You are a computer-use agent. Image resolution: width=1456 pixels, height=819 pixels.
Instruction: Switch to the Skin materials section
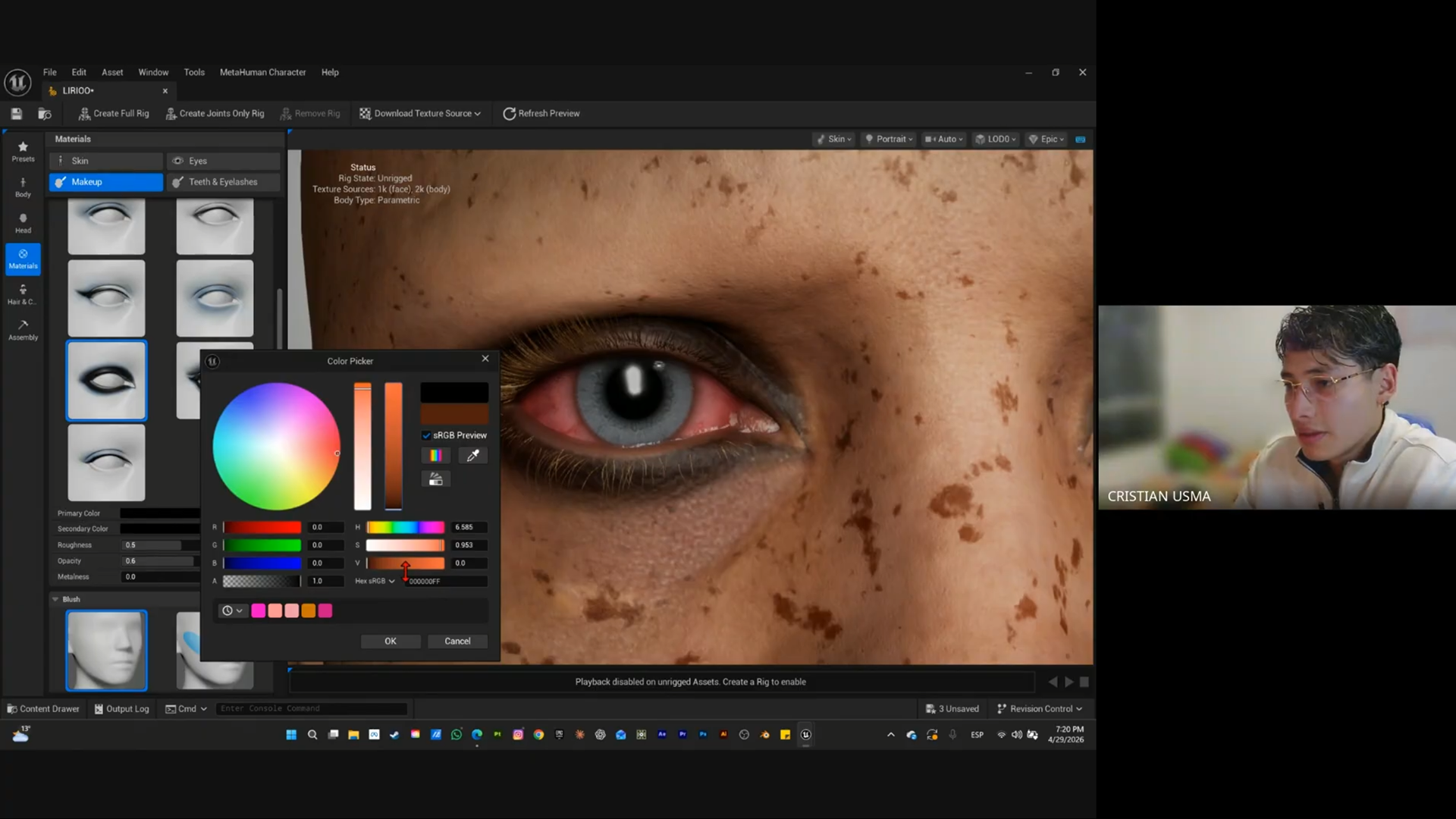click(x=106, y=161)
